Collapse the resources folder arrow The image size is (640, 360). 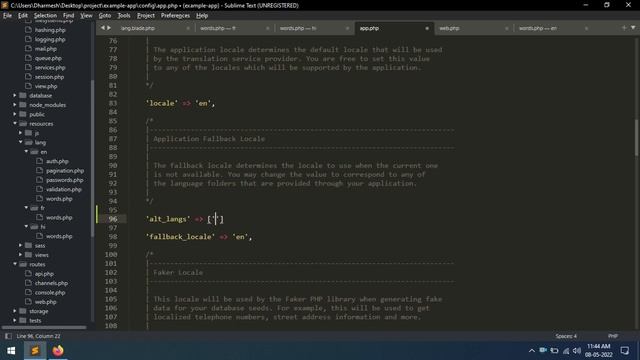coord(15,123)
